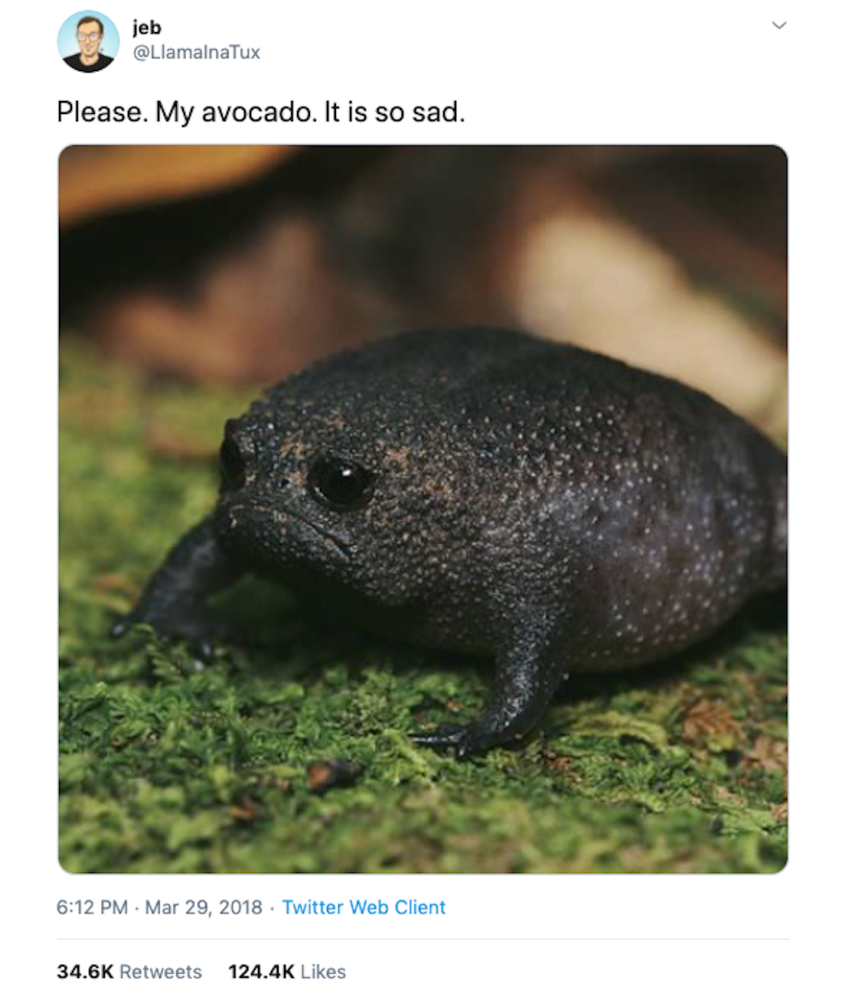Open the @LlamaInaTux handle link
842x1000 pixels.
196,52
